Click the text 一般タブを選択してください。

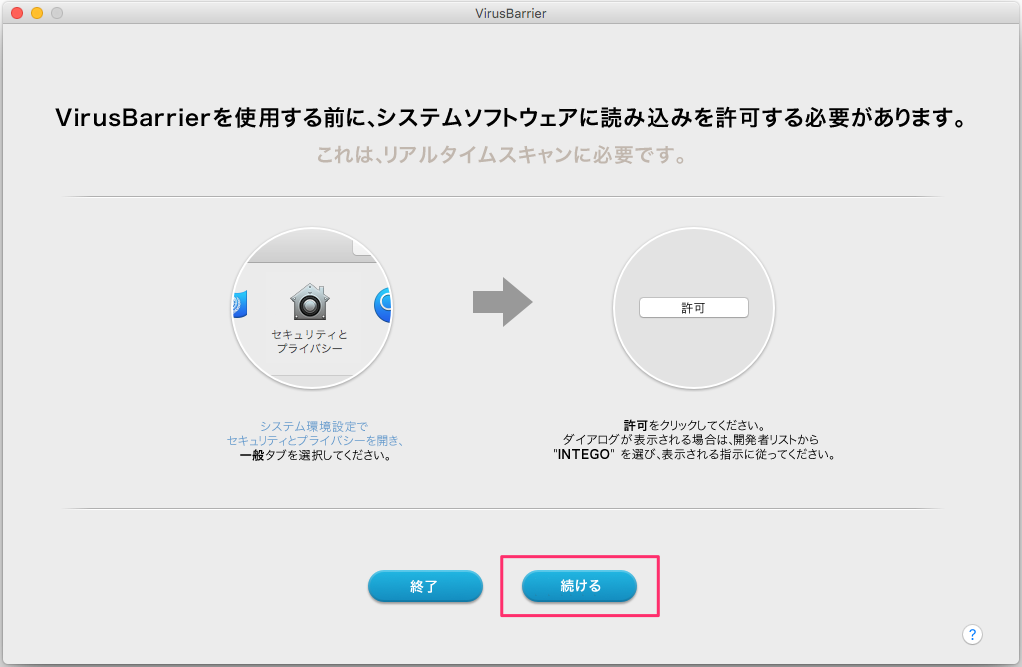315,455
